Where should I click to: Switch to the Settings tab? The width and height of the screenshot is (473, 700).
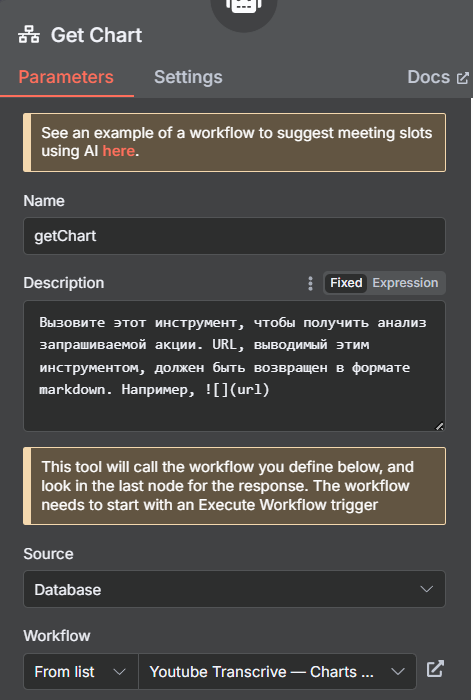tap(188, 77)
